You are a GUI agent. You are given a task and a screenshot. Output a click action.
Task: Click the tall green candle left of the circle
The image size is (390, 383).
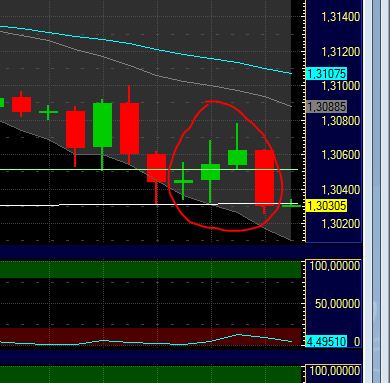pos(102,125)
